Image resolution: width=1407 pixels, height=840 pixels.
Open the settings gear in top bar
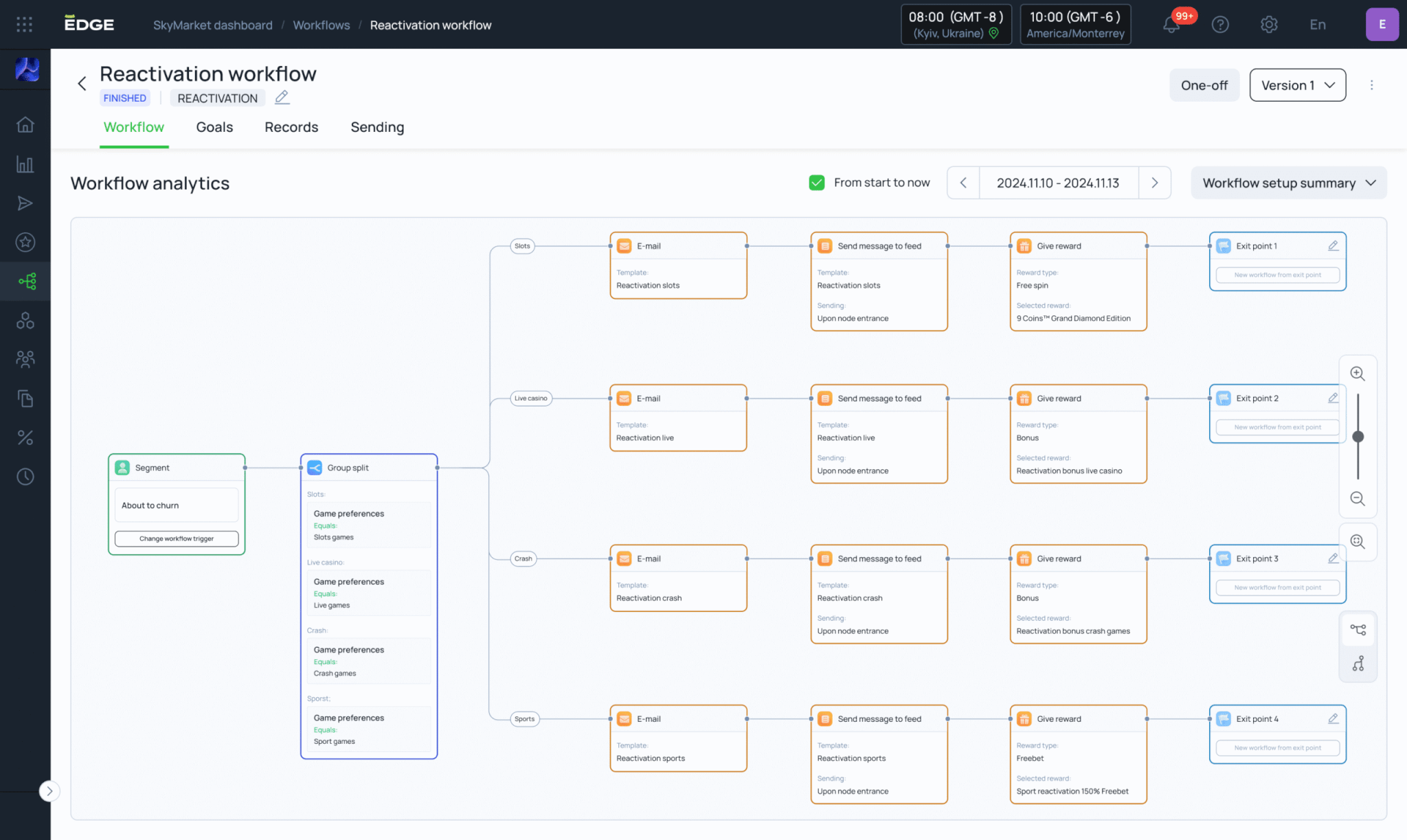tap(1269, 24)
